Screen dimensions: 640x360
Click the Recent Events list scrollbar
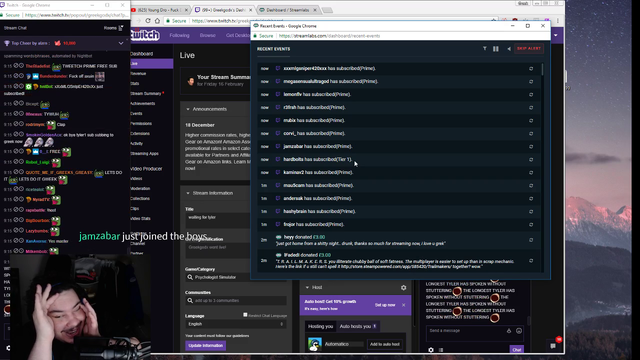pos(542,69)
